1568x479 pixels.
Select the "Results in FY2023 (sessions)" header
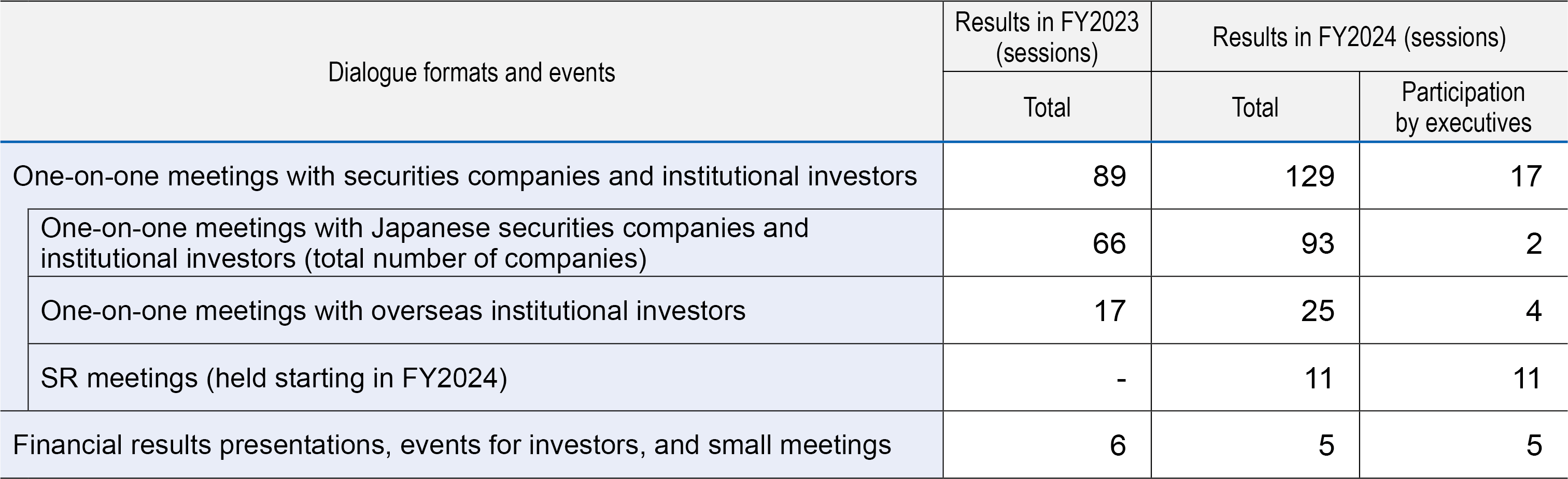(x=1047, y=37)
